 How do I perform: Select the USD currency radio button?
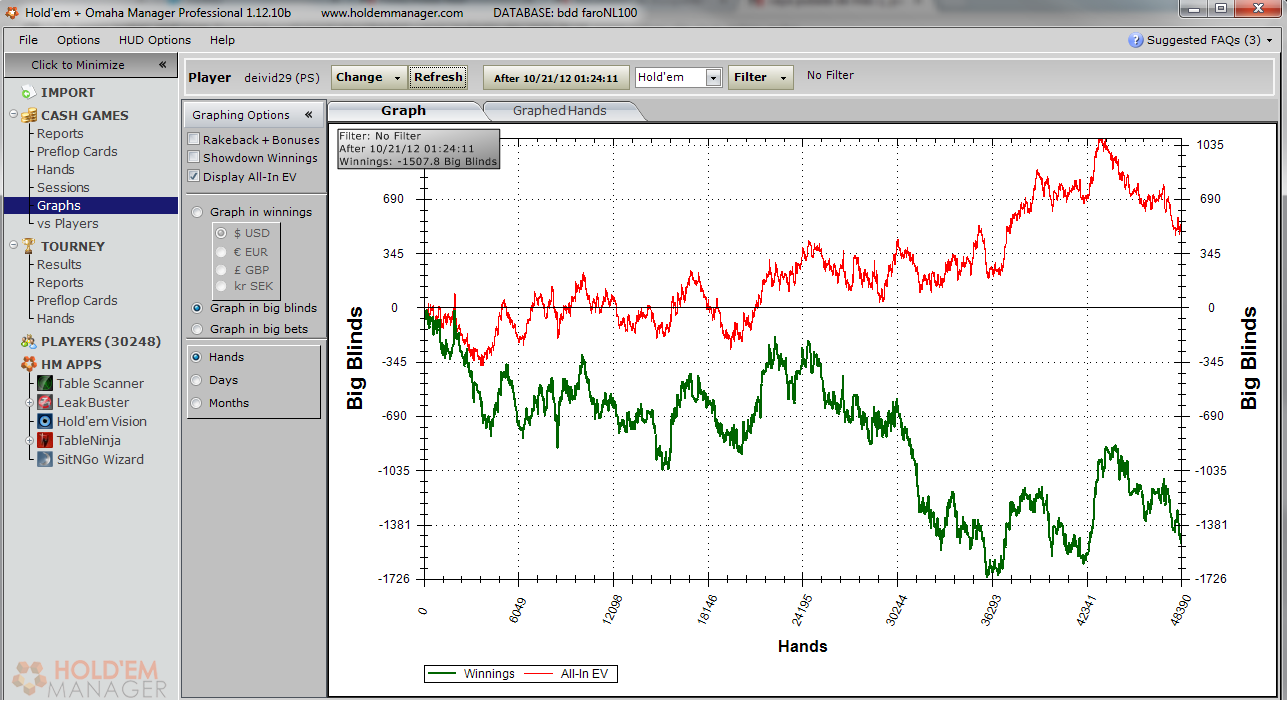pos(221,233)
